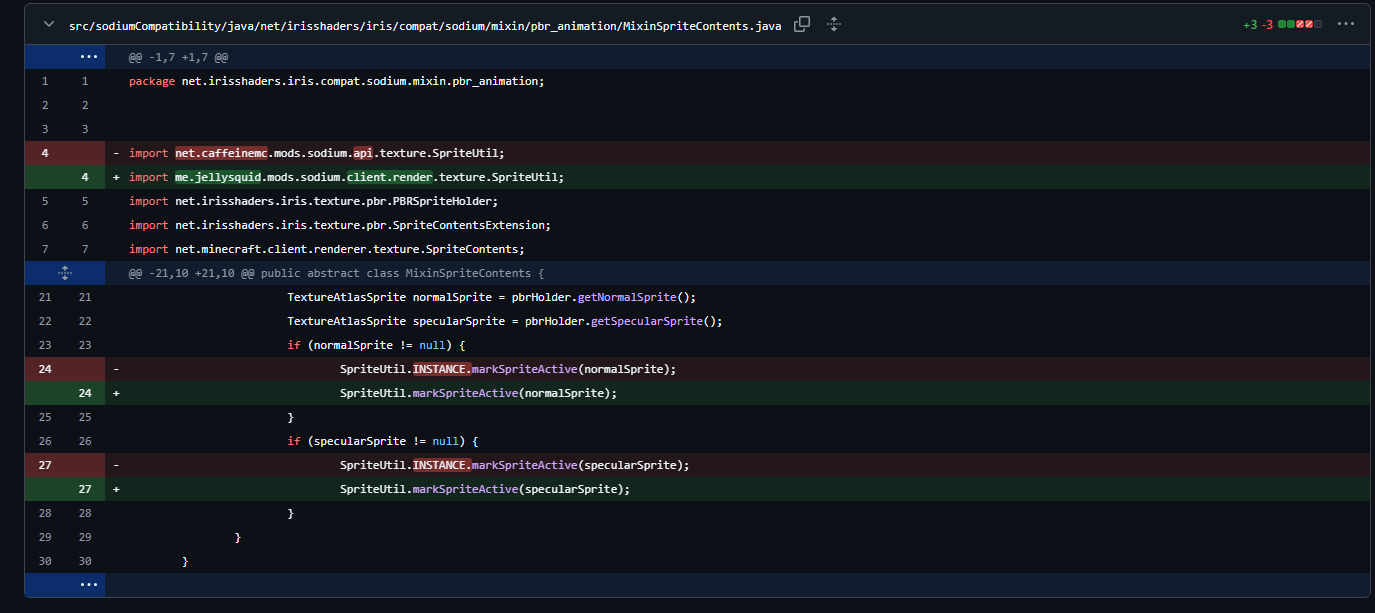The height and width of the screenshot is (613, 1375).
Task: Expand lines between hunks before line 21
Action: pos(65,273)
